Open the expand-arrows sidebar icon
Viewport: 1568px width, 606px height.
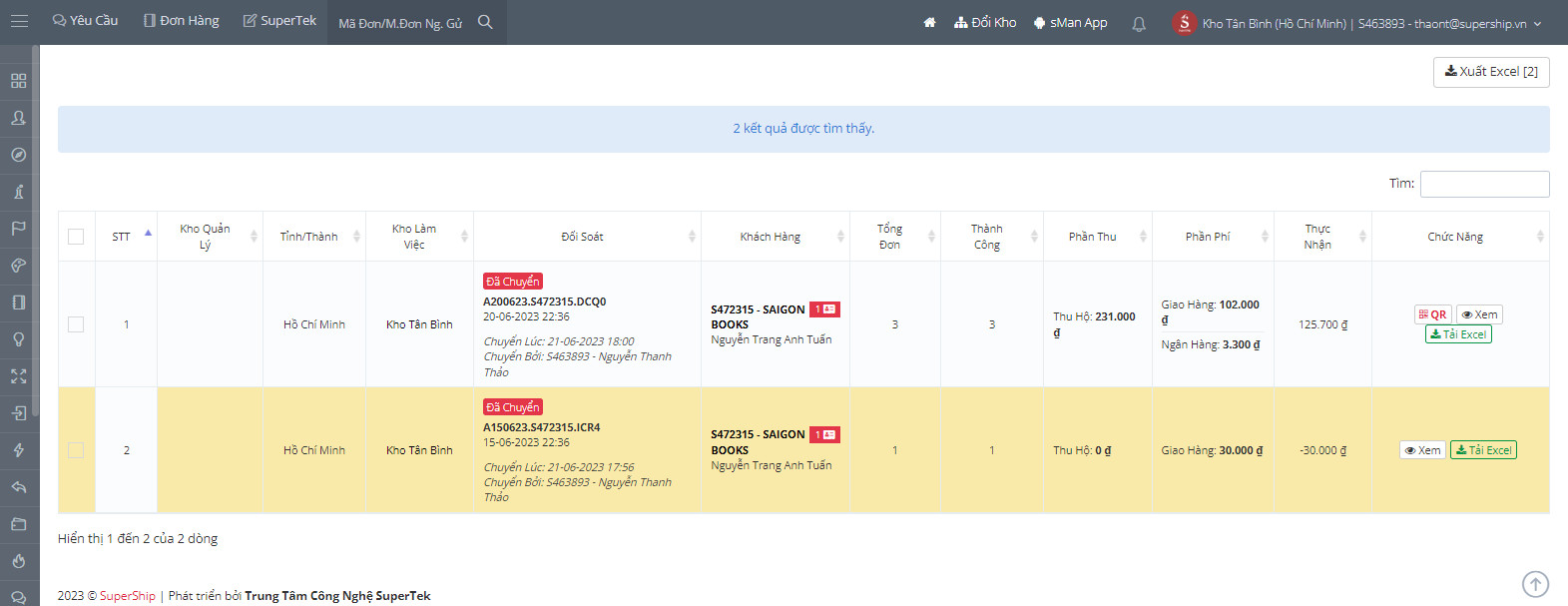pyautogui.click(x=18, y=376)
